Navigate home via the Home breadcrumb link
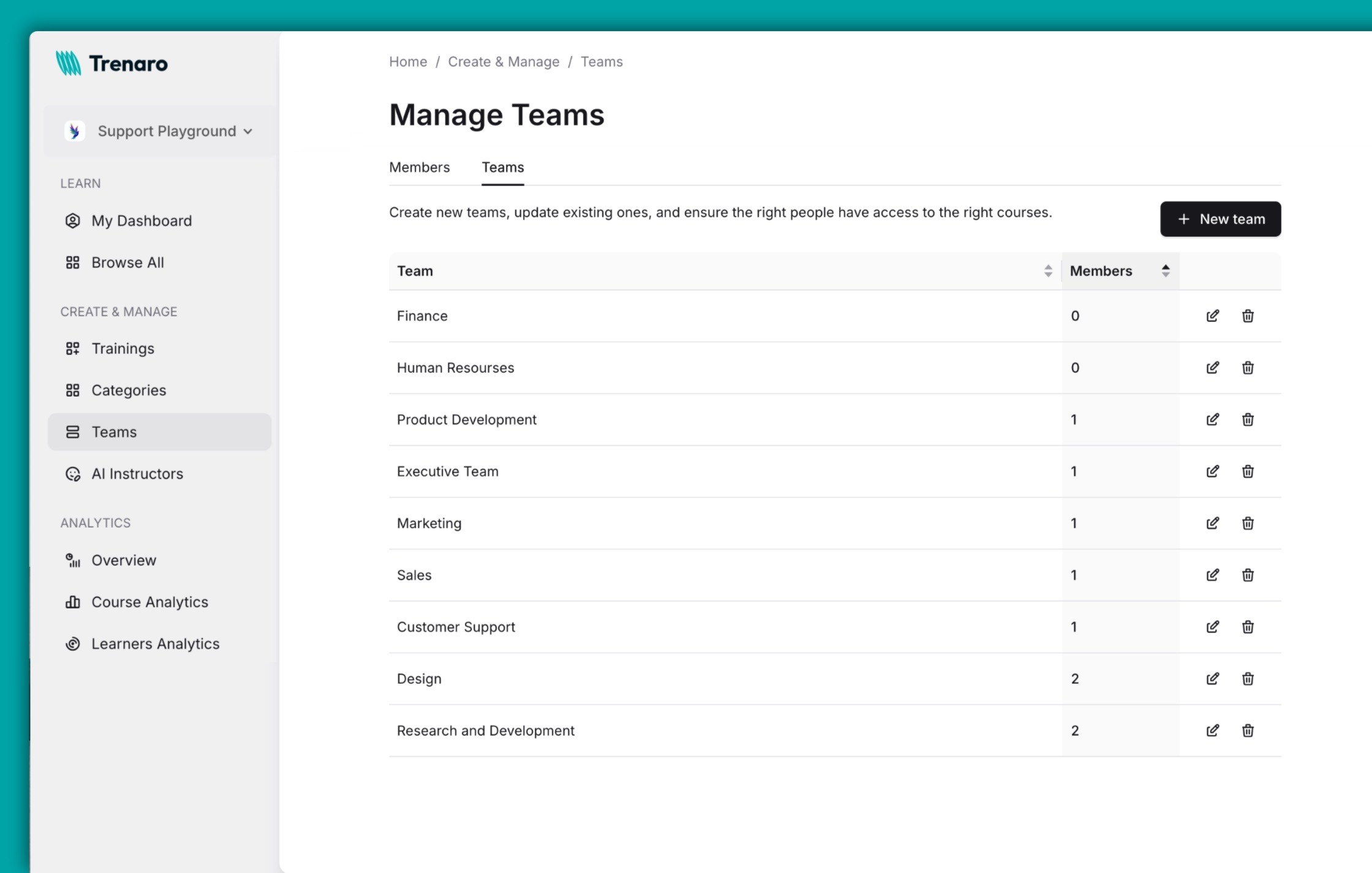1372x873 pixels. (x=407, y=61)
